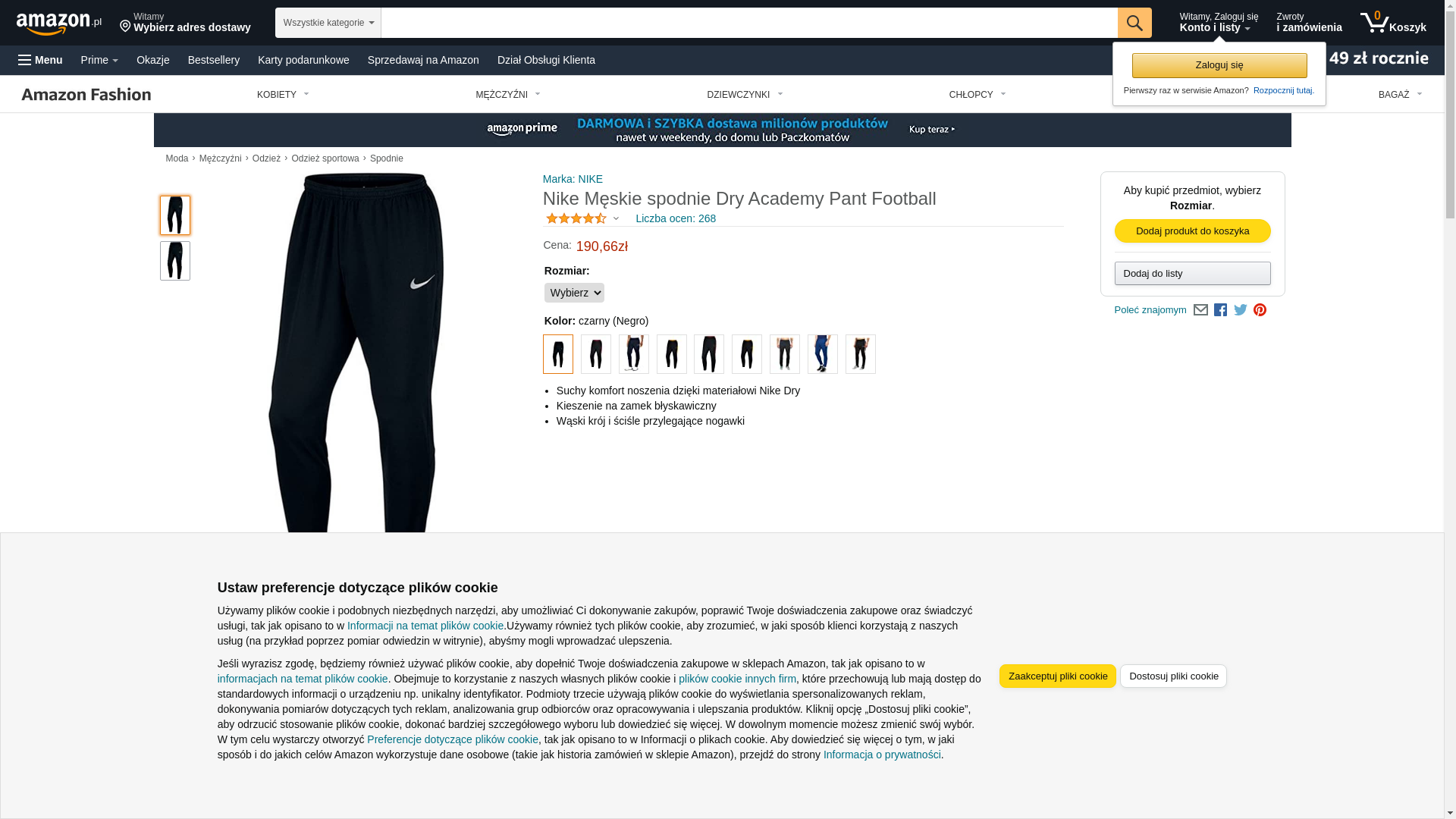Click the search magnifier button

click(x=1134, y=23)
